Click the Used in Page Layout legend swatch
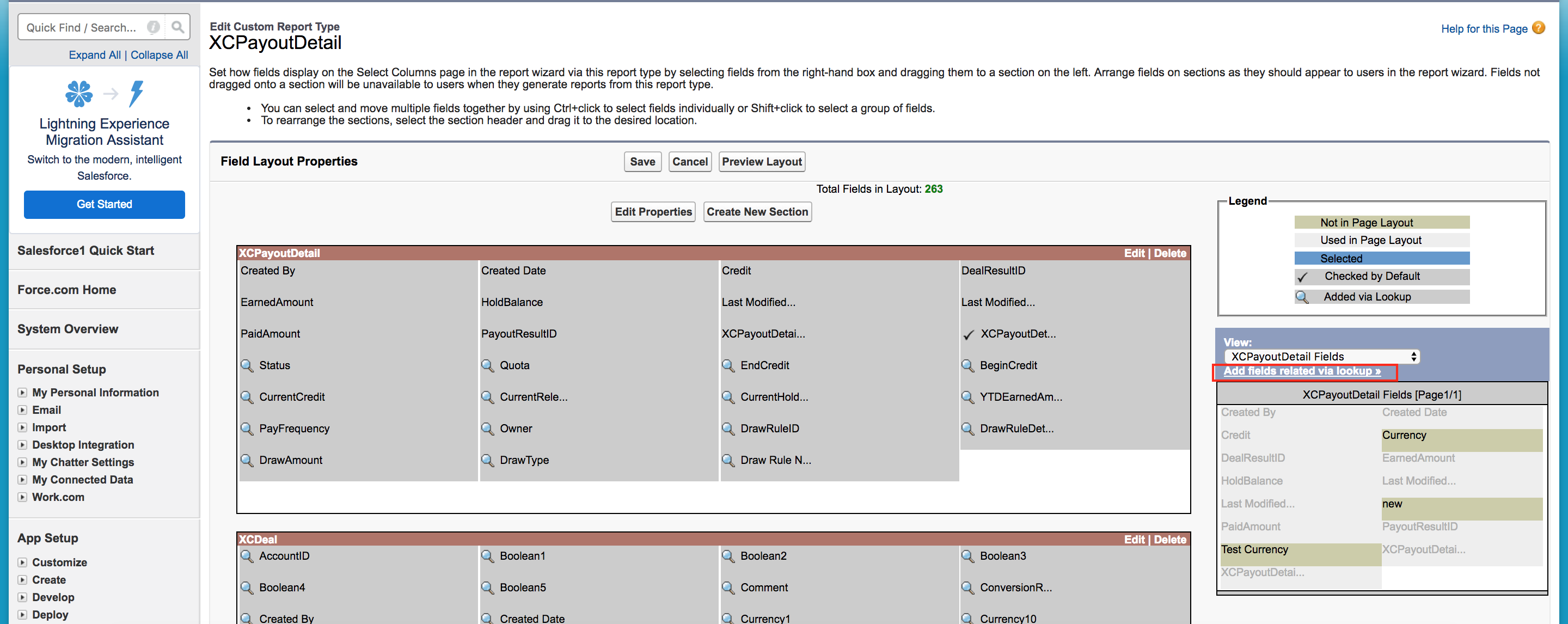Image resolution: width=1568 pixels, height=624 pixels. coord(1382,241)
